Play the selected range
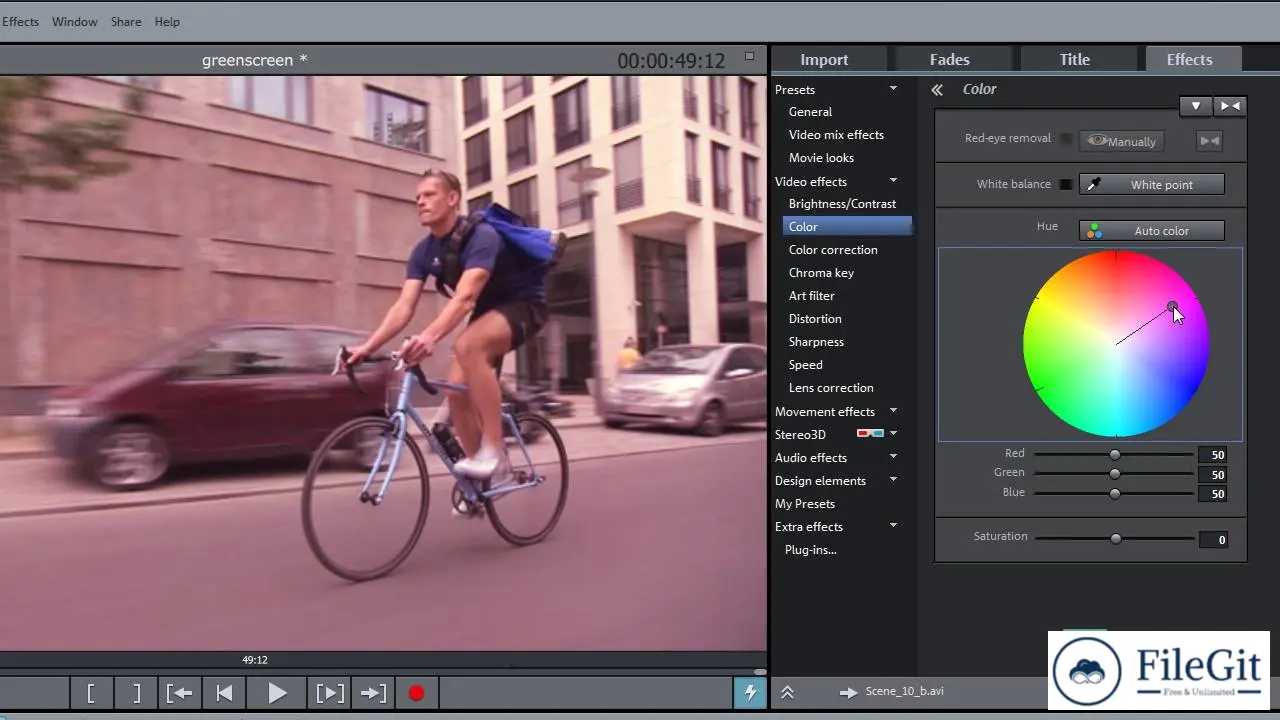This screenshot has width=1280, height=720. coord(330,692)
